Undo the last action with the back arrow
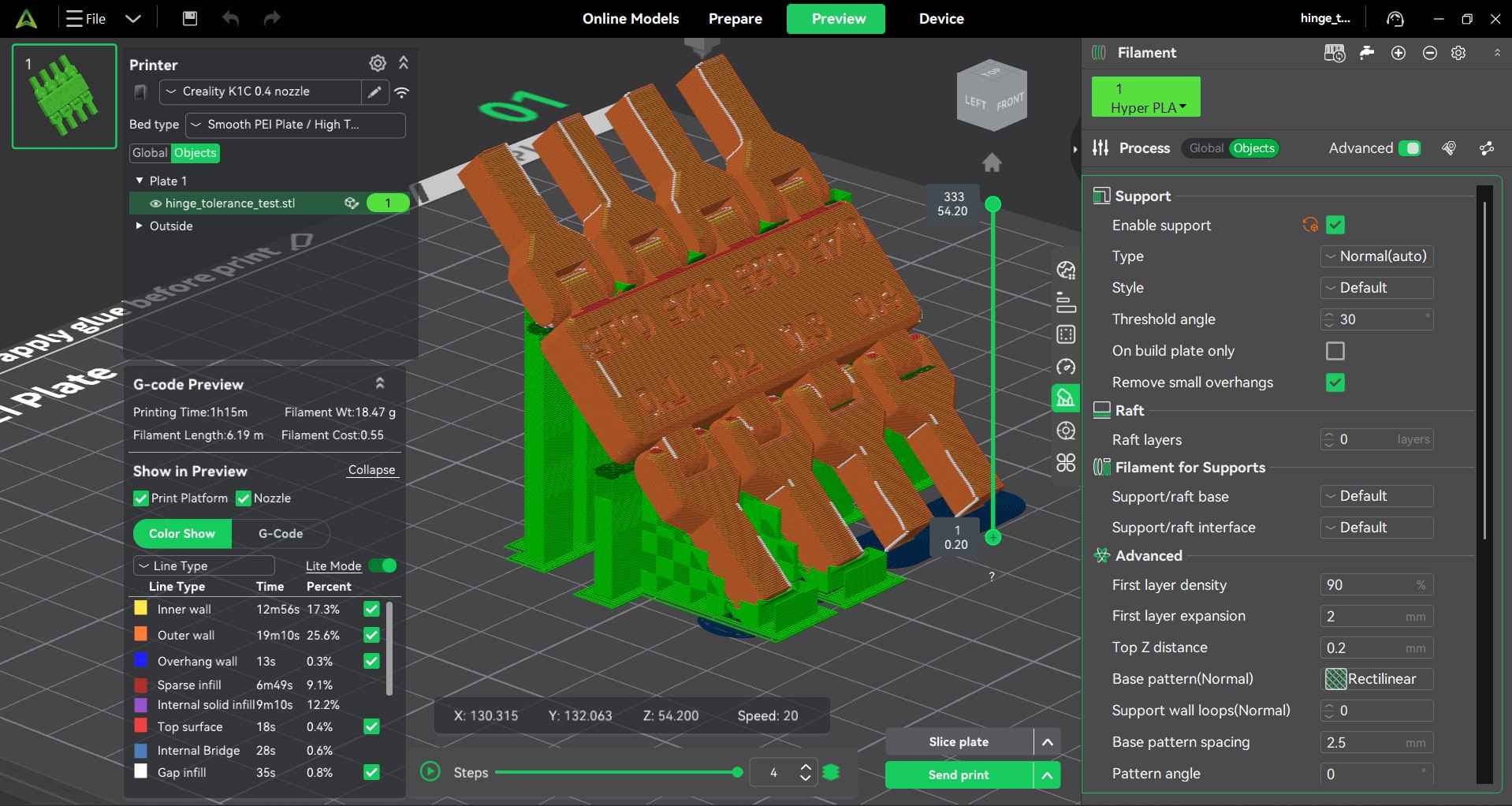 (x=230, y=18)
